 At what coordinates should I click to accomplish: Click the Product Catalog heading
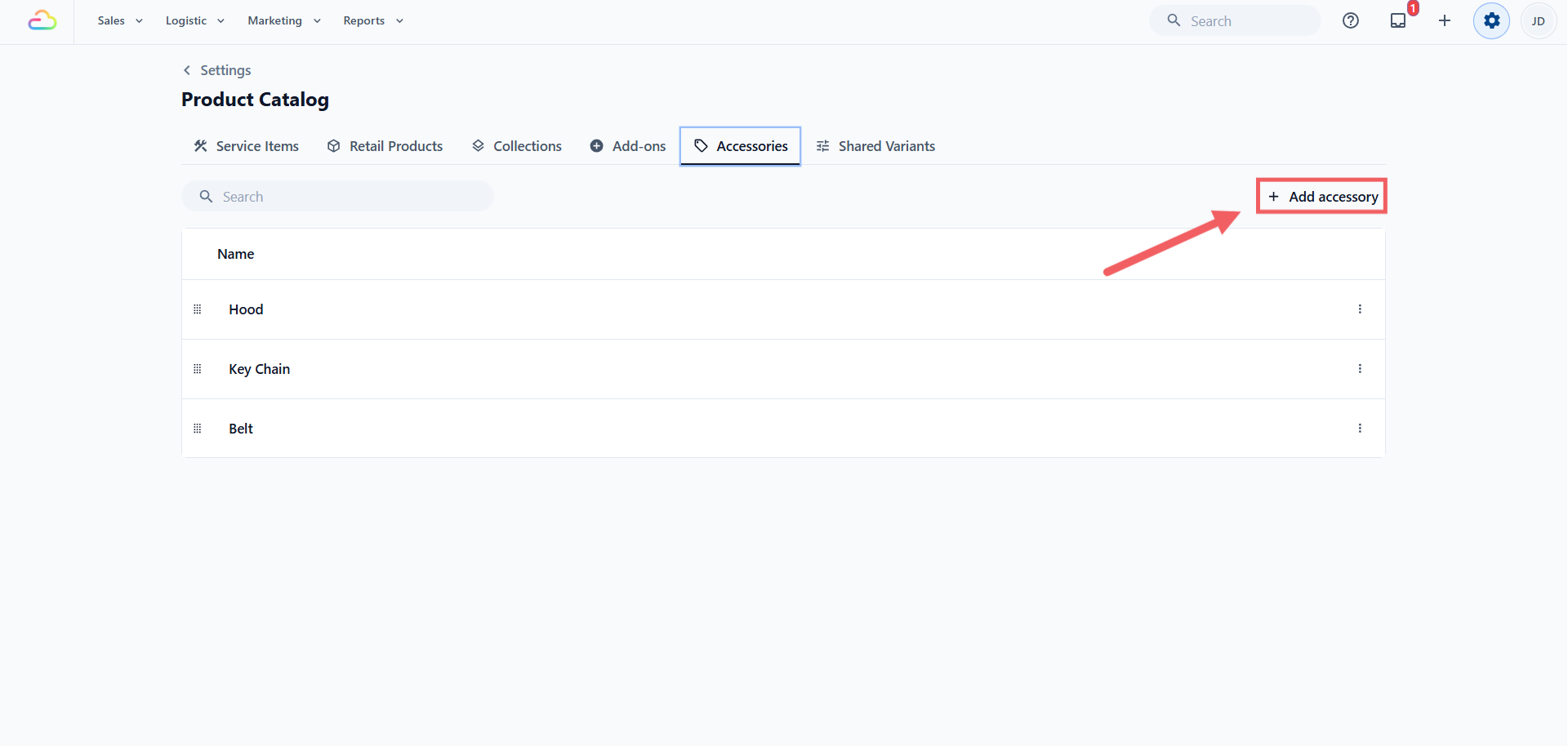click(x=255, y=100)
